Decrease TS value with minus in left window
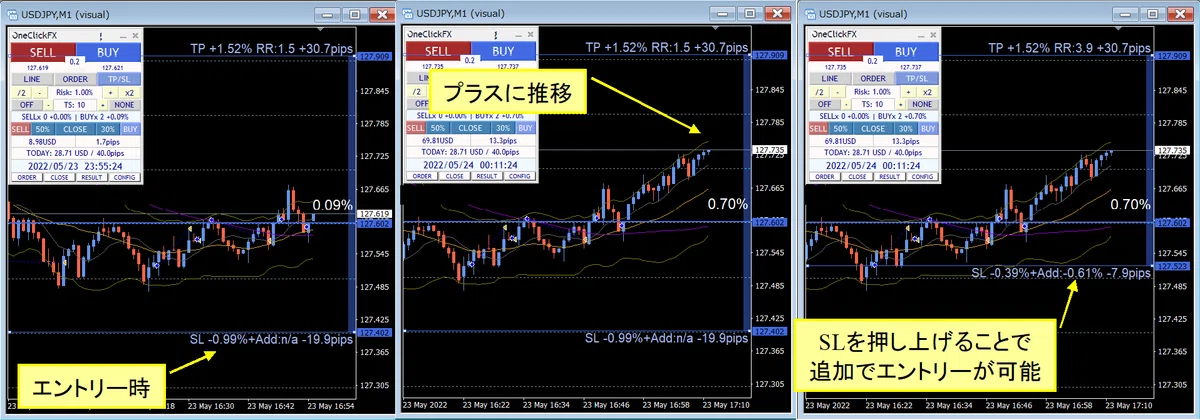 click(x=48, y=105)
